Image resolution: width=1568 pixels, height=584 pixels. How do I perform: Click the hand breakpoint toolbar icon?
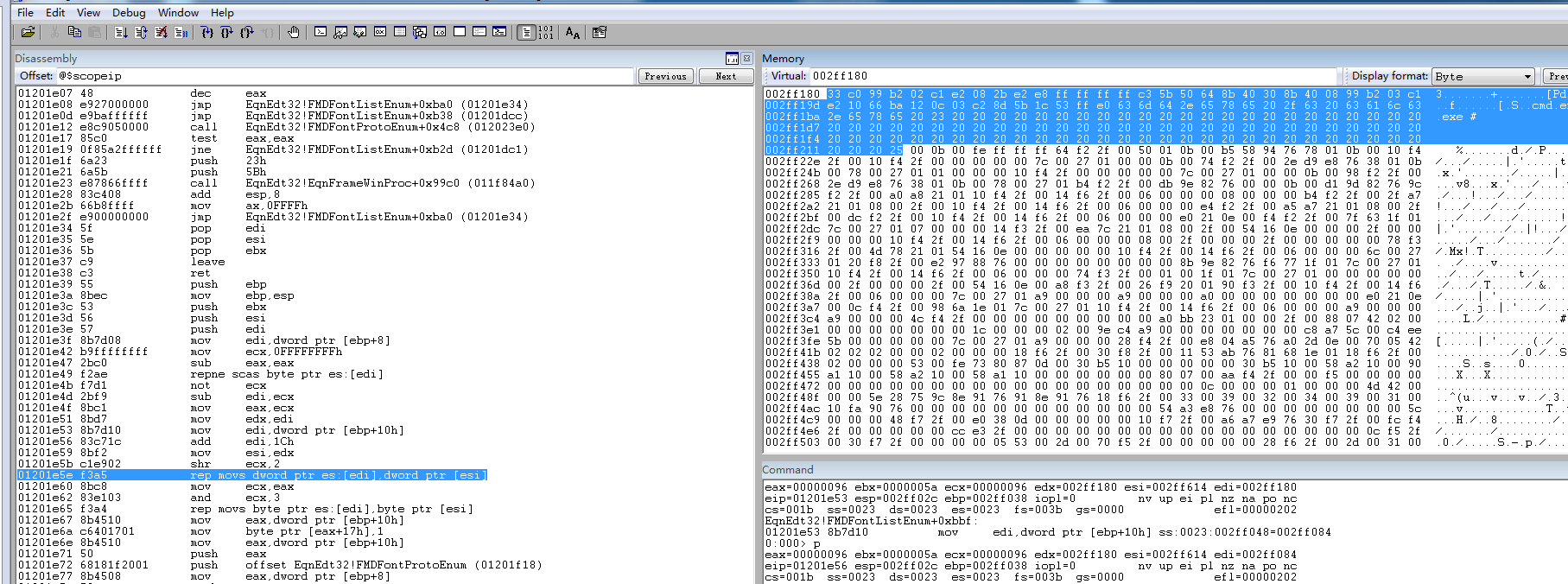pyautogui.click(x=294, y=33)
